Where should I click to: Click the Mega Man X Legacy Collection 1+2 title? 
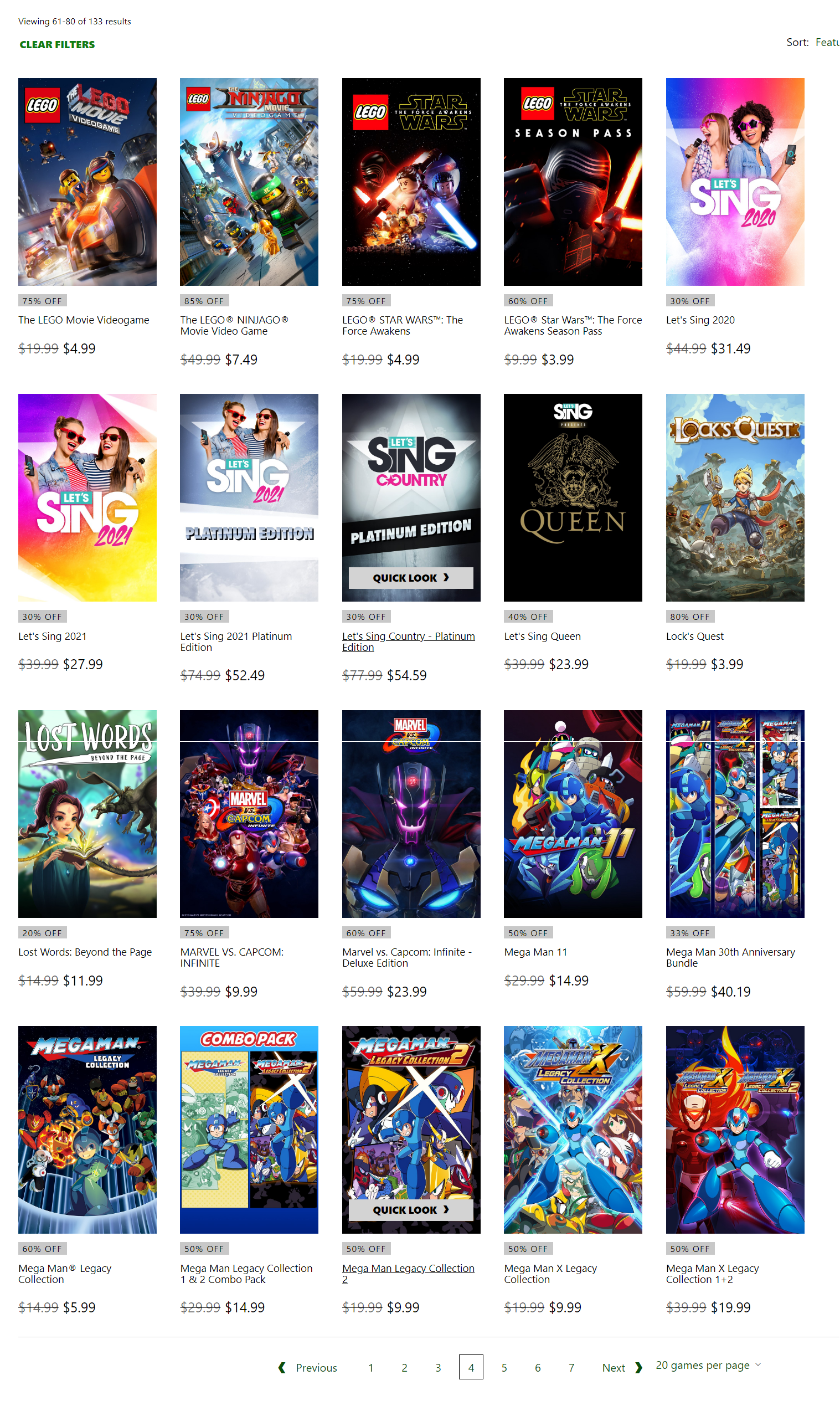[712, 1274]
